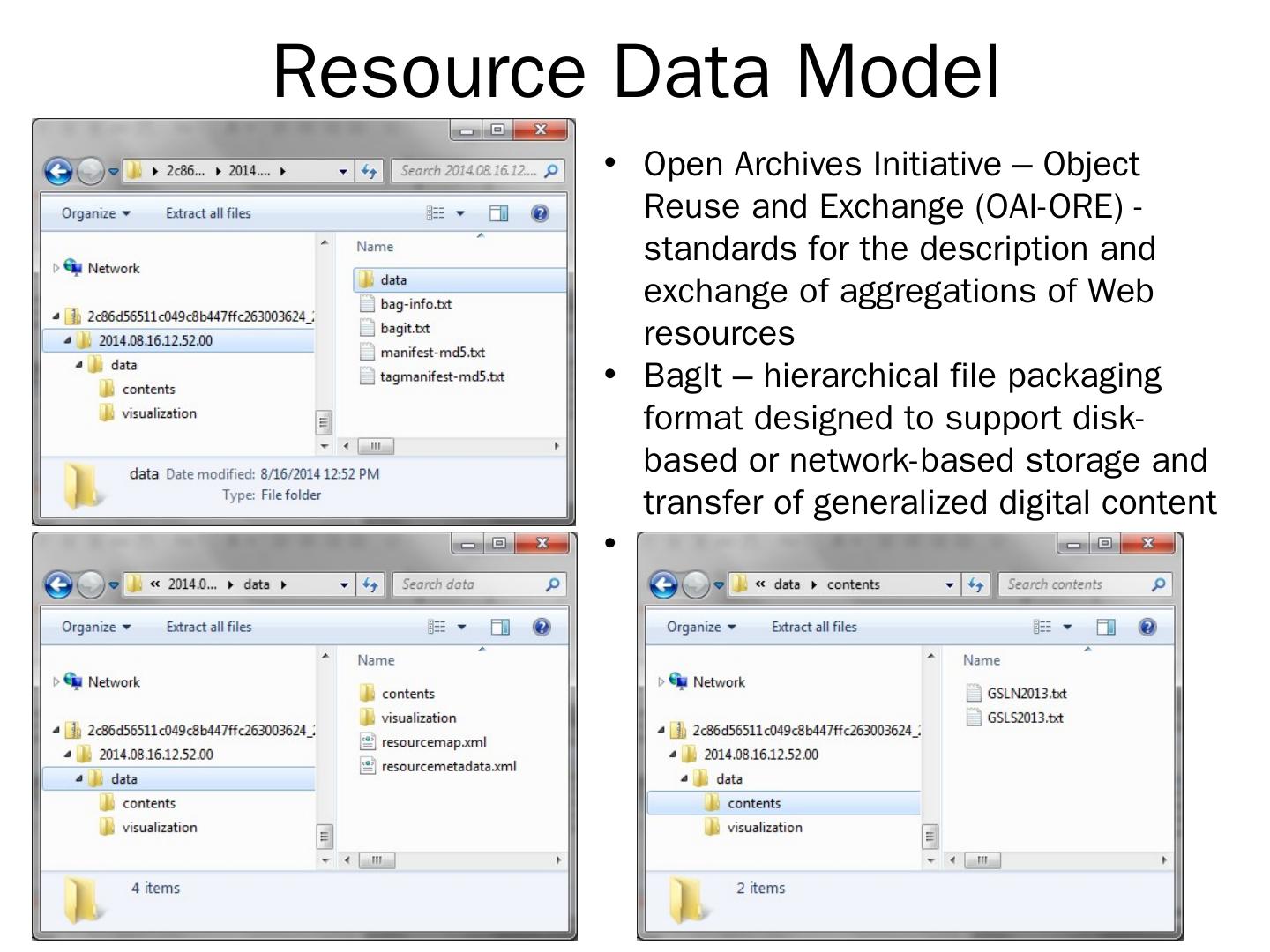The height and width of the screenshot is (952, 1270).
Task: Click the Search 2014.08.16.12 search box
Action: tap(477, 171)
